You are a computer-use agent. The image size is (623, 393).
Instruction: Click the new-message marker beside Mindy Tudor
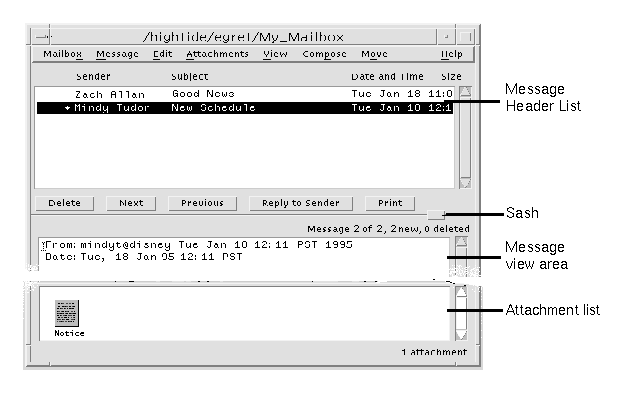tap(67, 108)
